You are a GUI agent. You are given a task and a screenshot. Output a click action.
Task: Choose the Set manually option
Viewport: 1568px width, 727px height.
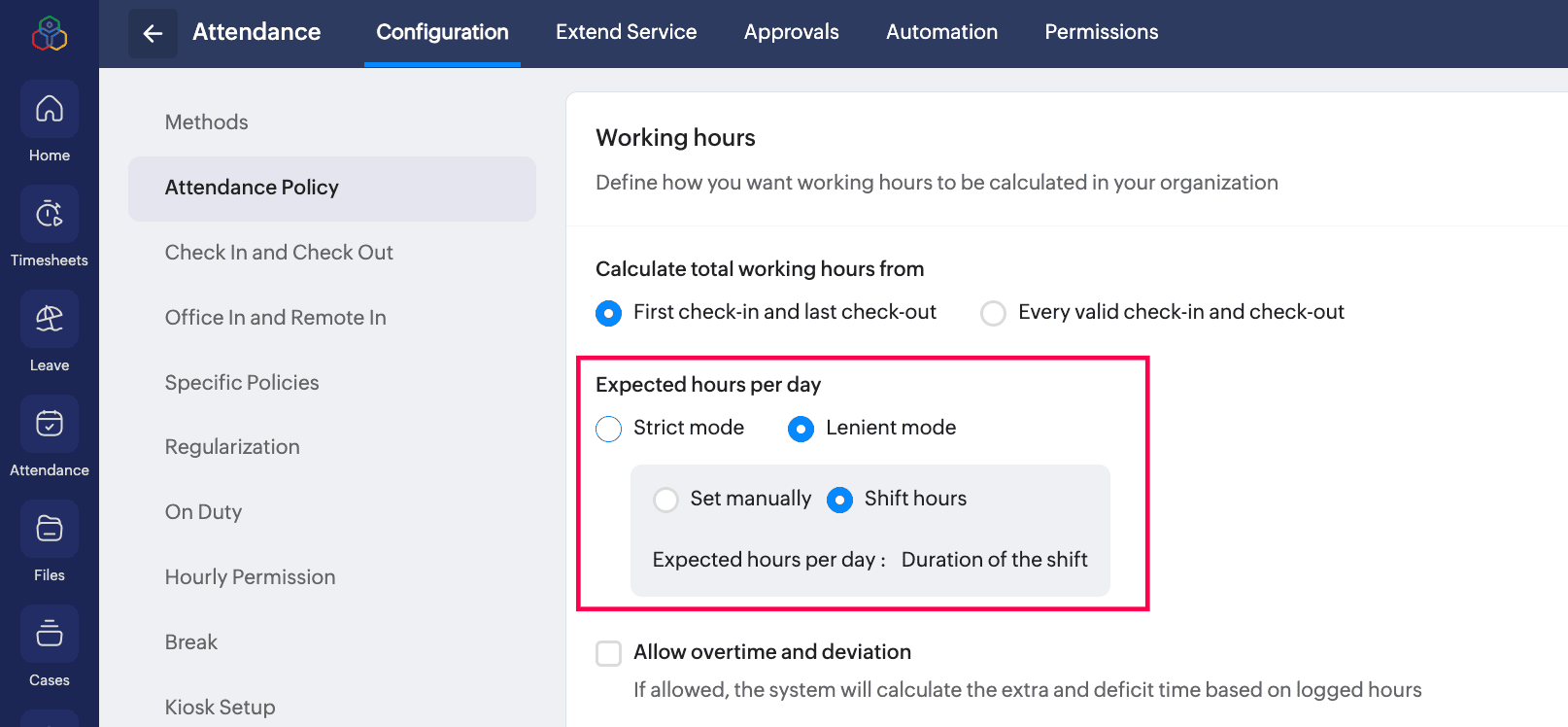tap(665, 500)
